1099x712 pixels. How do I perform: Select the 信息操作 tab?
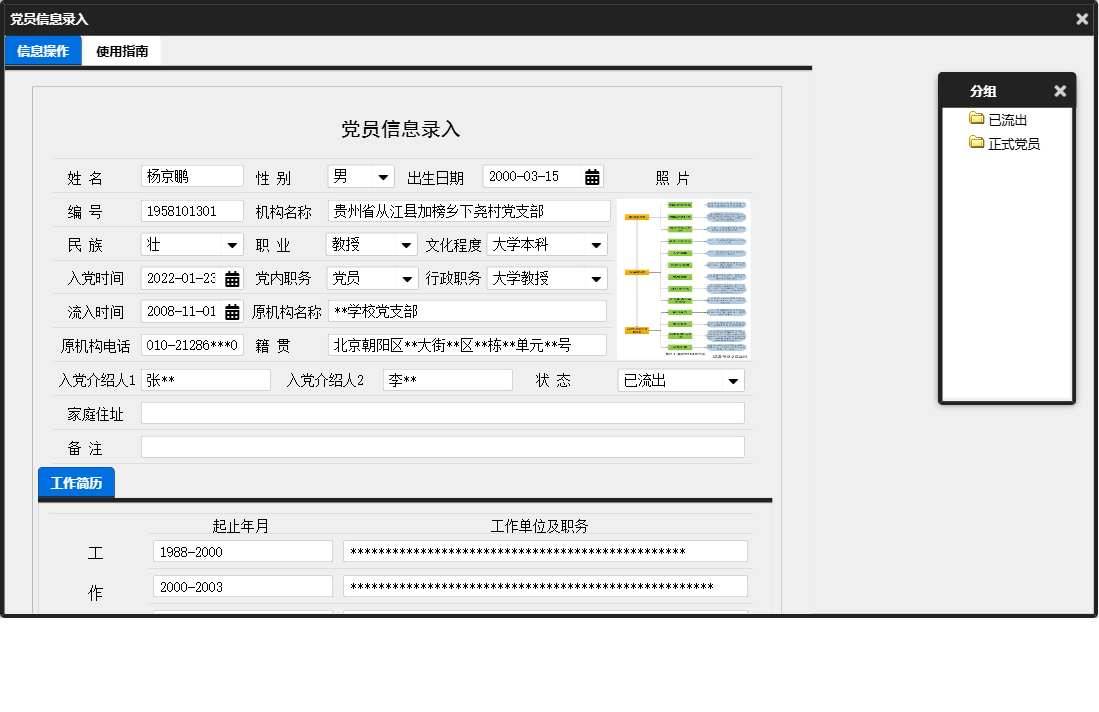click(x=42, y=50)
